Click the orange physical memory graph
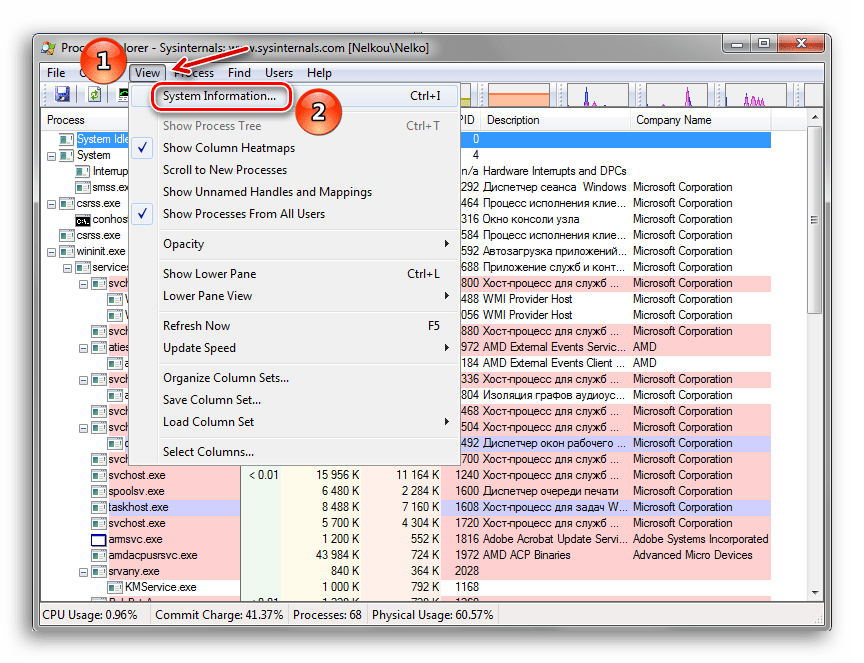The height and width of the screenshot is (663, 864). (x=519, y=95)
